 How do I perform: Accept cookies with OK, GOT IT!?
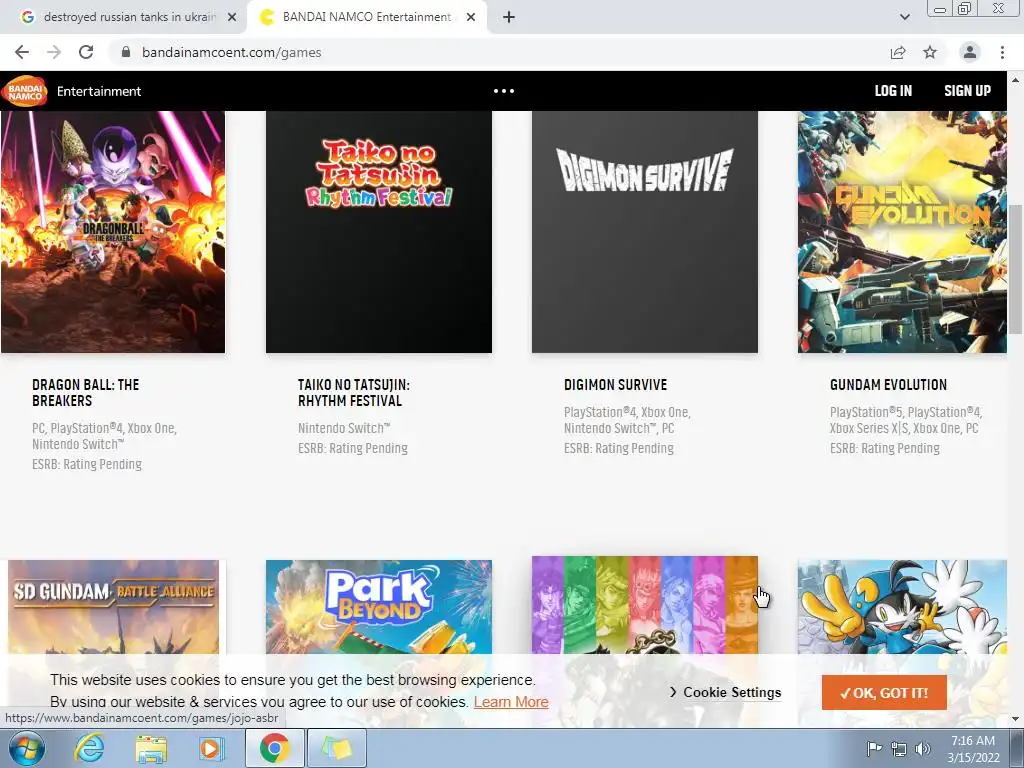coord(884,692)
